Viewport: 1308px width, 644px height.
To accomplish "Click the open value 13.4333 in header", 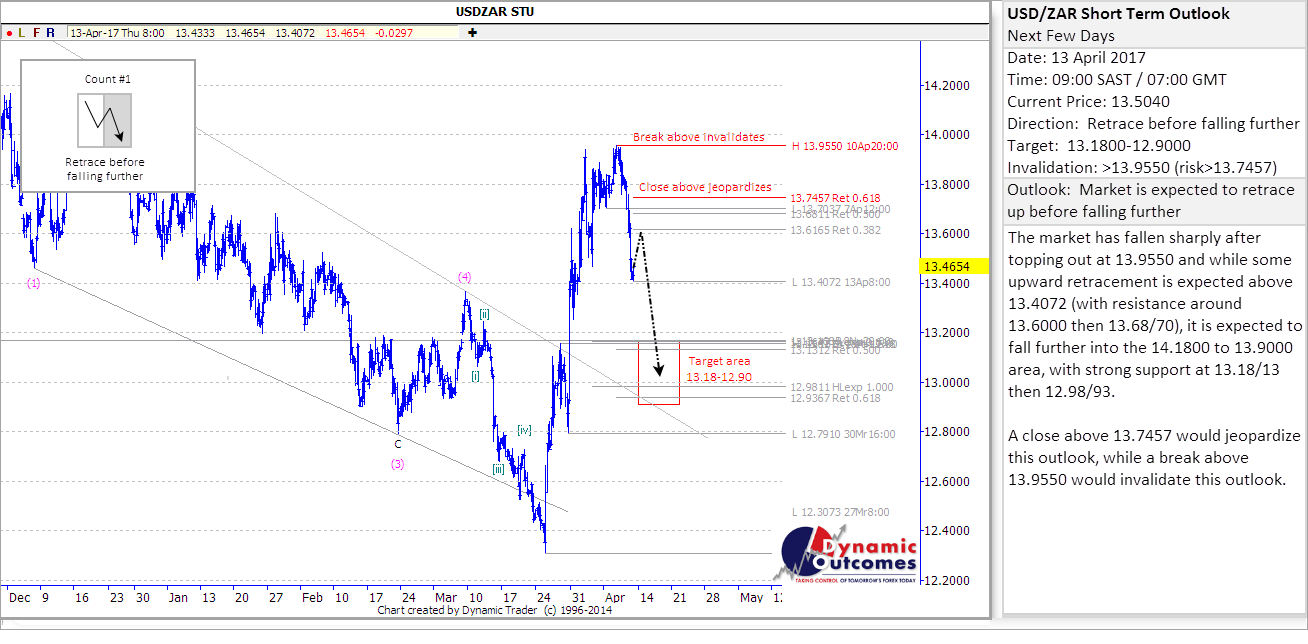I will 194,33.
